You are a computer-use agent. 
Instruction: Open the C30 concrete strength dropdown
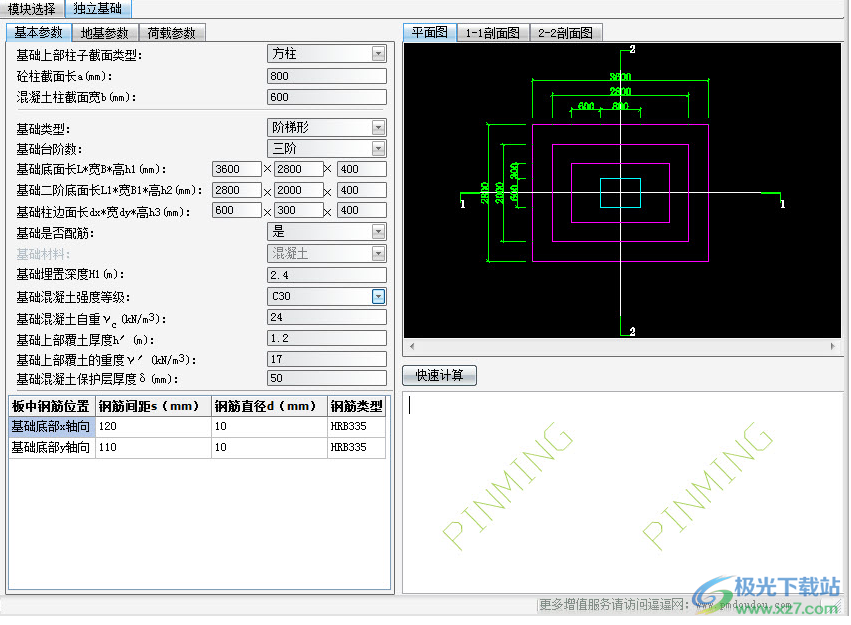[x=378, y=296]
